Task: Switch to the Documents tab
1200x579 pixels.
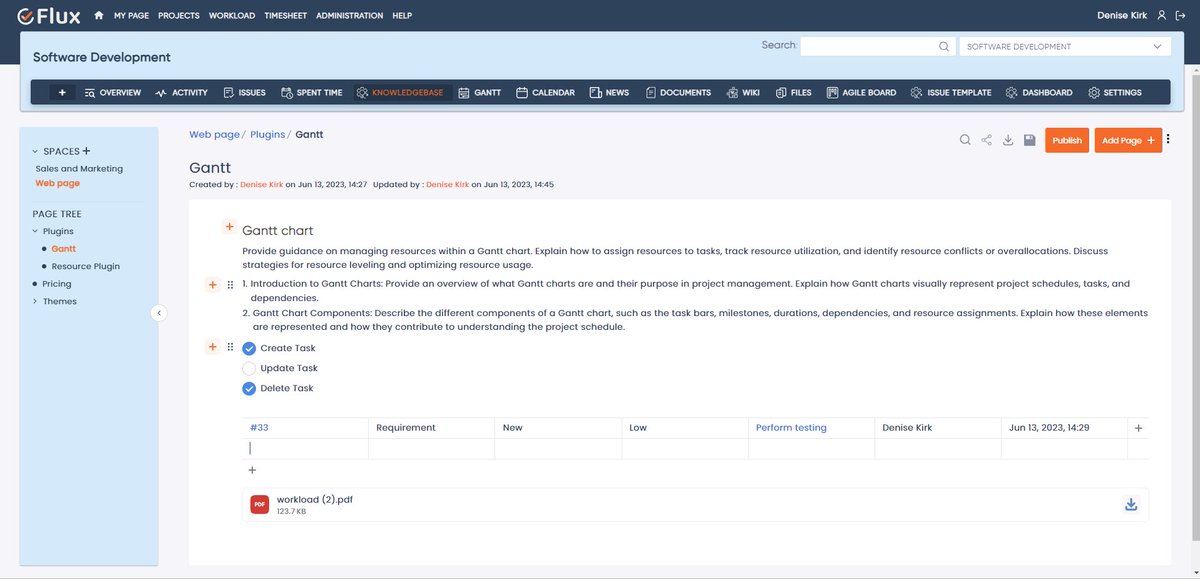Action: point(677,92)
